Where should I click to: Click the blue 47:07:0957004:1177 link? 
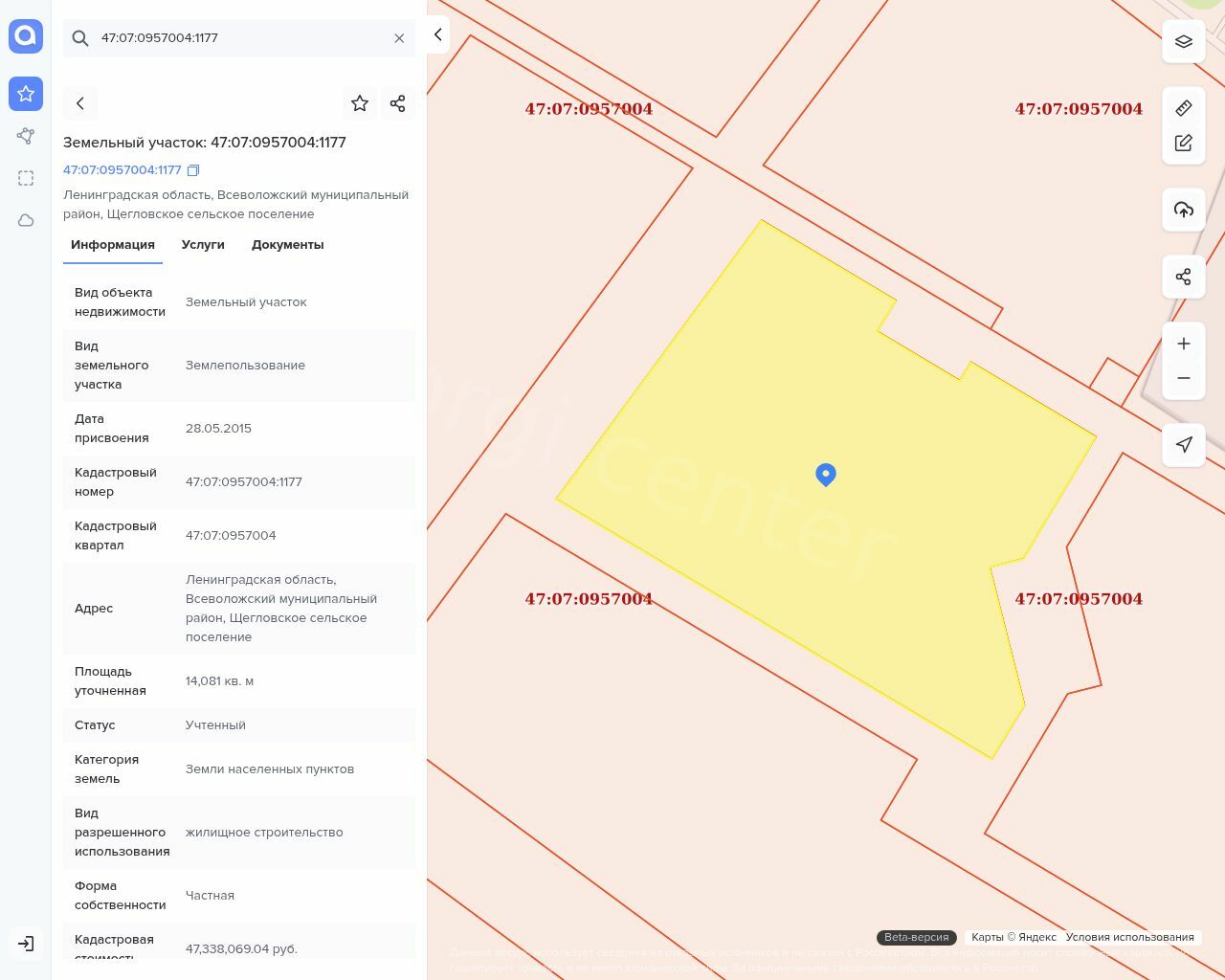point(122,170)
